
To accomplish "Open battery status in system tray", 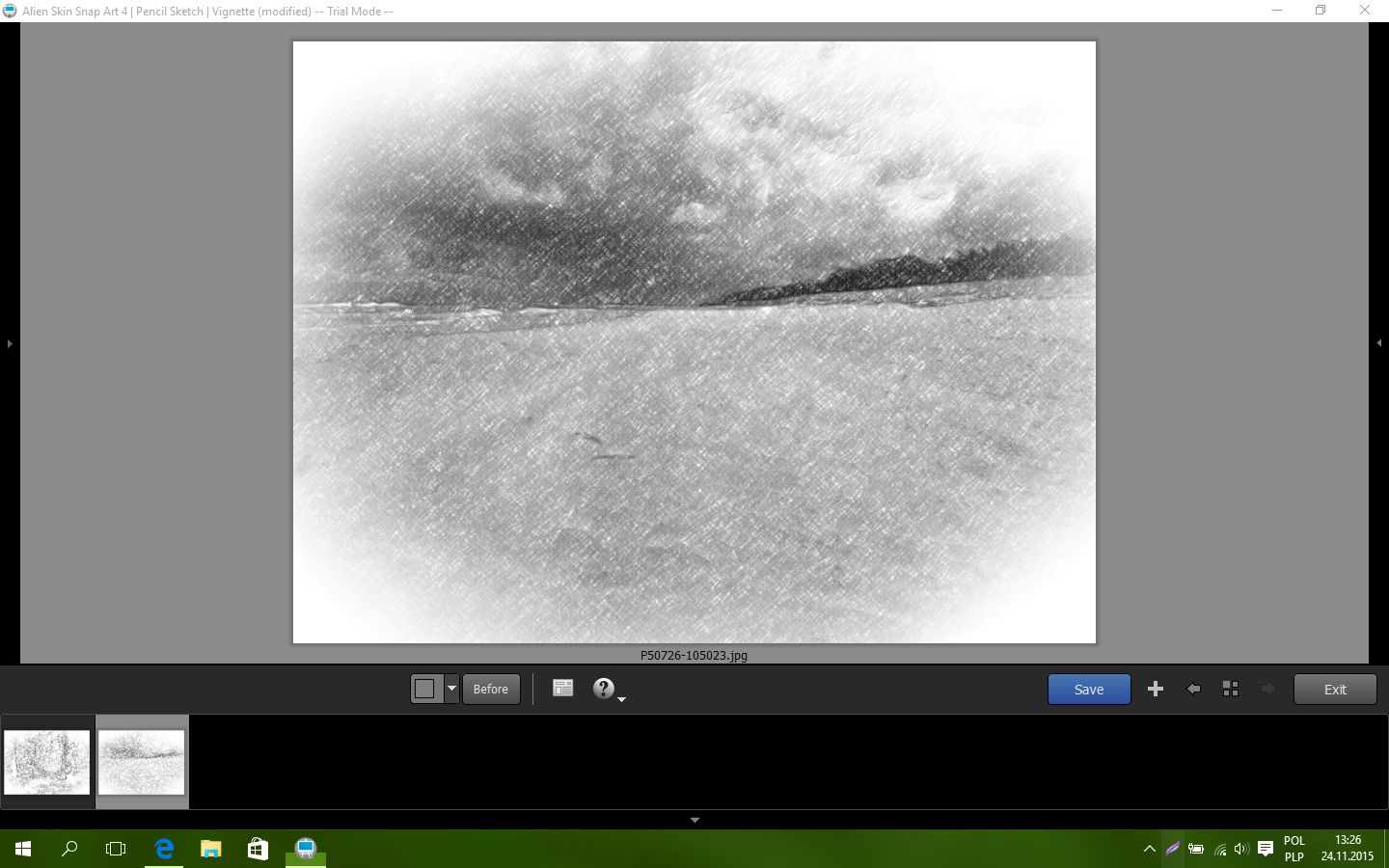I will click(x=1196, y=850).
